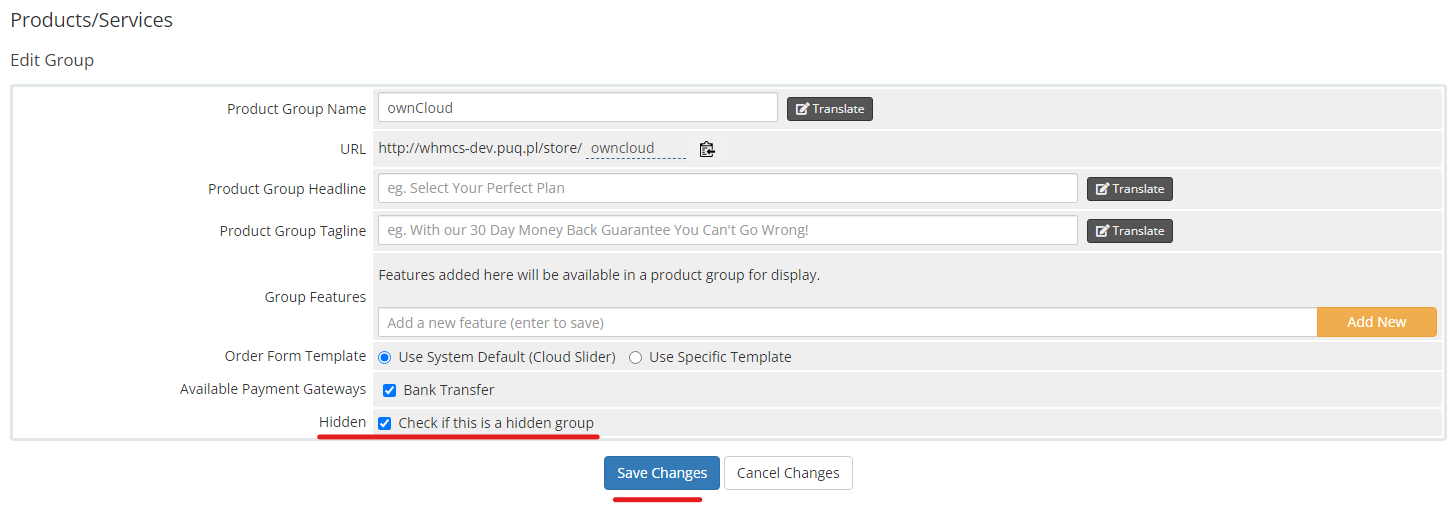Click into the Product Group Headline input
Screen dimensions: 1454x518
pos(728,188)
